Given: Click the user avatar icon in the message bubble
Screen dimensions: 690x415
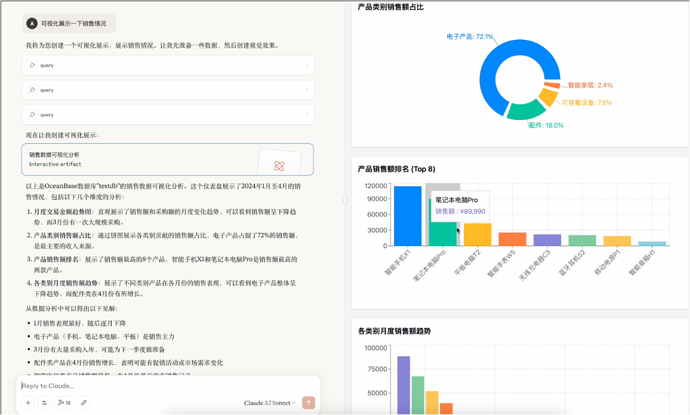Looking at the screenshot, I should pos(32,23).
